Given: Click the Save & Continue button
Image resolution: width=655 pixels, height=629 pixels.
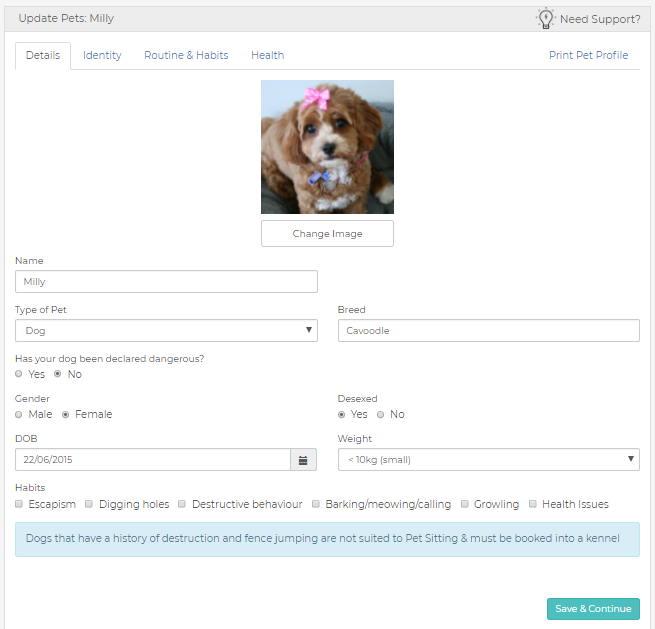Looking at the screenshot, I should (593, 609).
